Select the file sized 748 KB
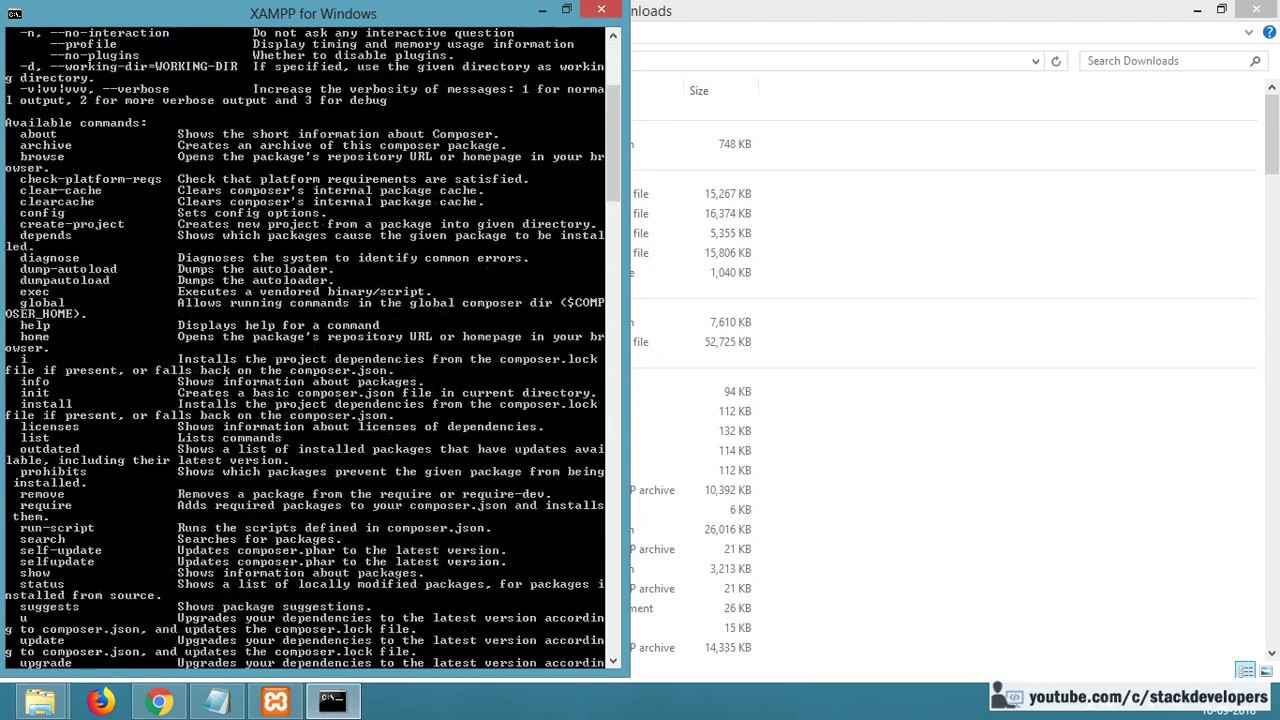This screenshot has width=1280, height=720. coord(735,144)
